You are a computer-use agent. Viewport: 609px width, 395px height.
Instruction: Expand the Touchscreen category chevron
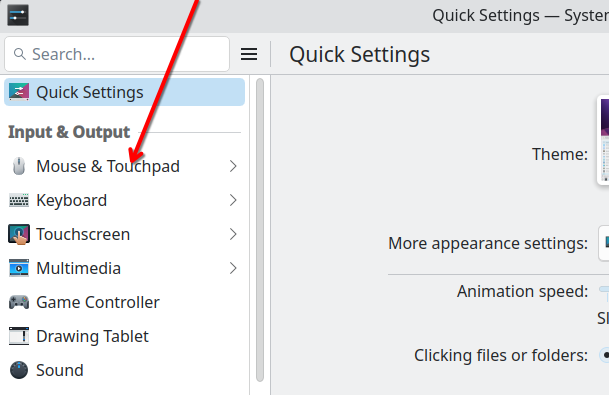[233, 234]
